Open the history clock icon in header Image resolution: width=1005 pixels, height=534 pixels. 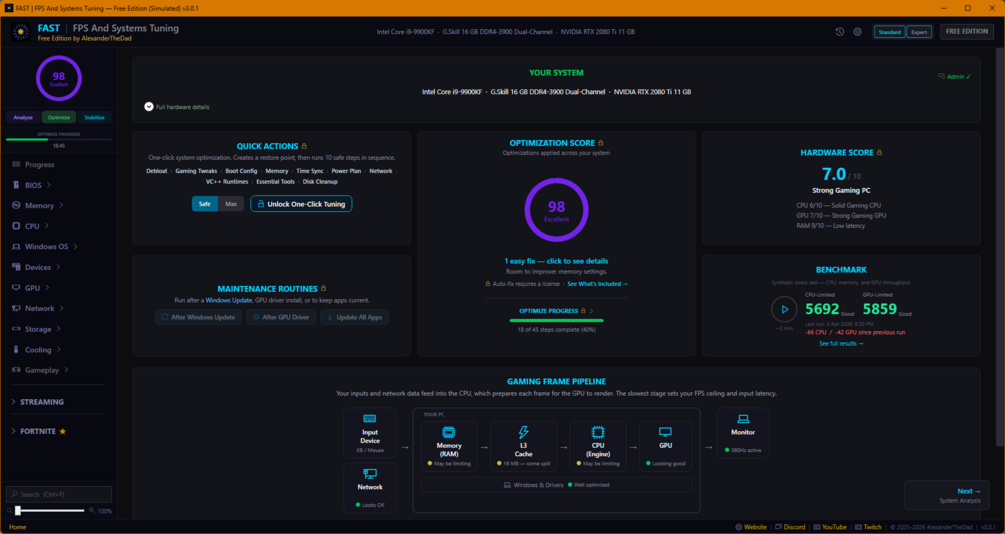tap(840, 31)
